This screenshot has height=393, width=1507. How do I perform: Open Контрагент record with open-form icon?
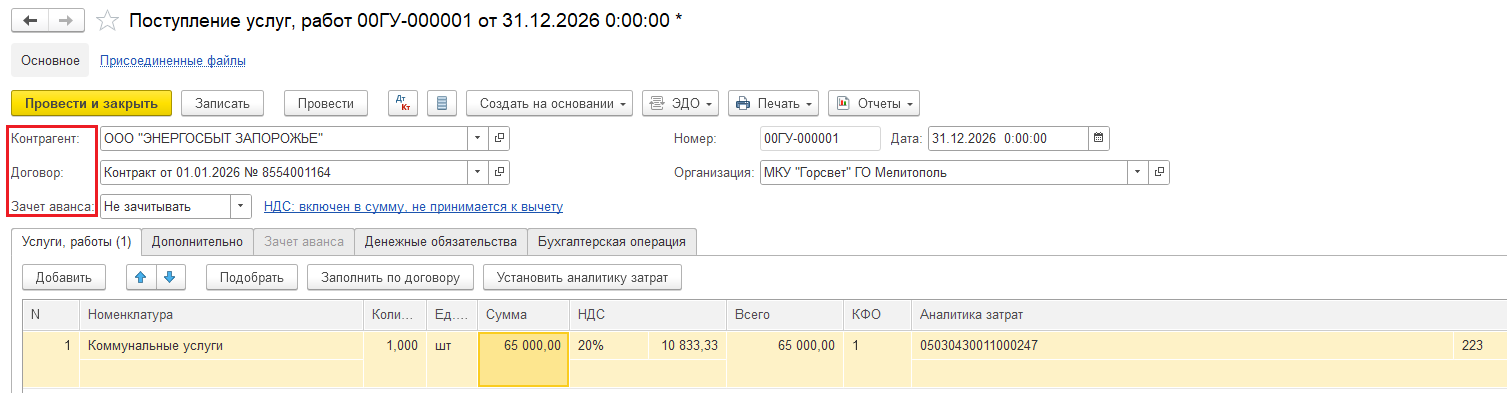click(500, 138)
